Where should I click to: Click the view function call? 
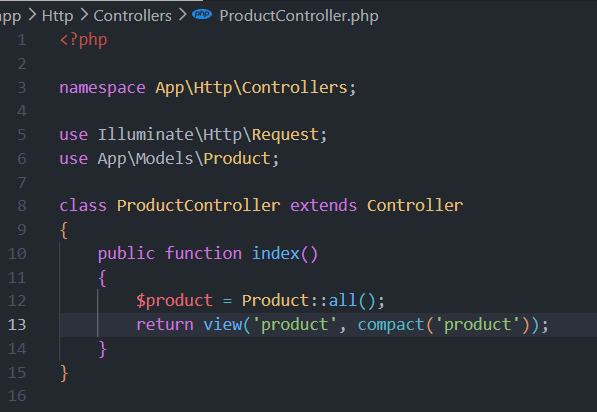pyautogui.click(x=222, y=325)
